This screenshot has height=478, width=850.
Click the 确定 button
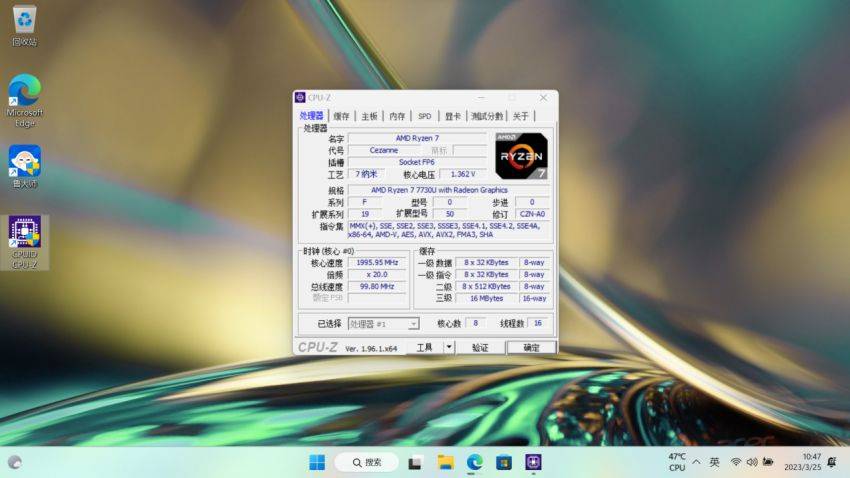(x=530, y=347)
